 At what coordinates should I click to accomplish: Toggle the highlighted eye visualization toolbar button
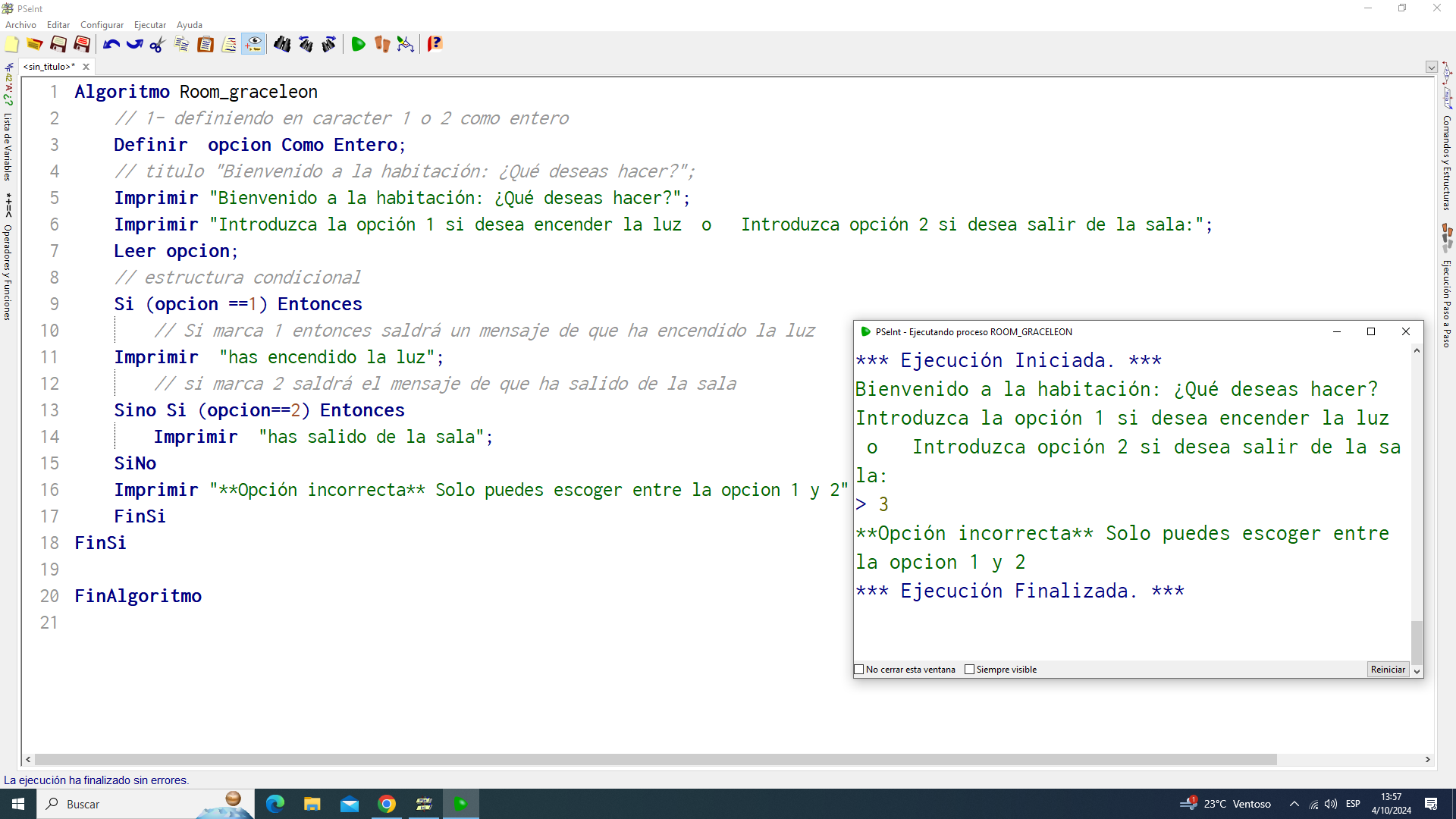253,45
